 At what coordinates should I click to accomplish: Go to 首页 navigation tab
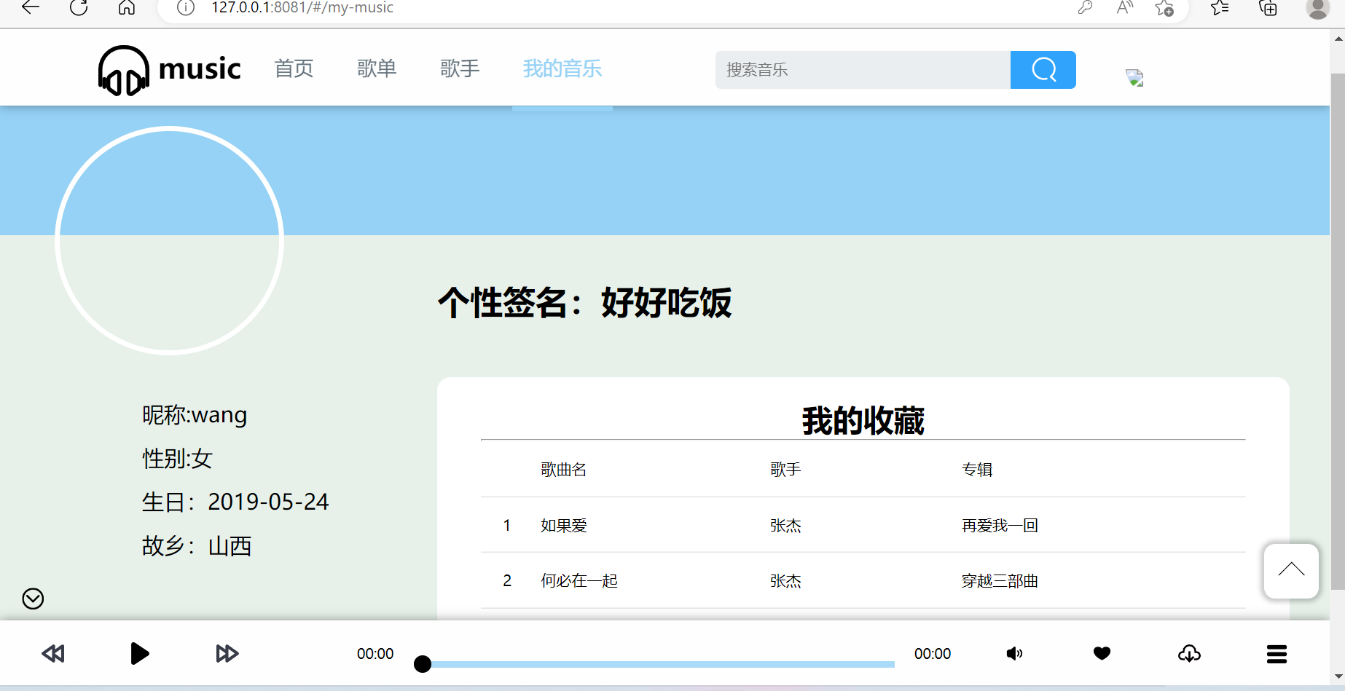(294, 69)
